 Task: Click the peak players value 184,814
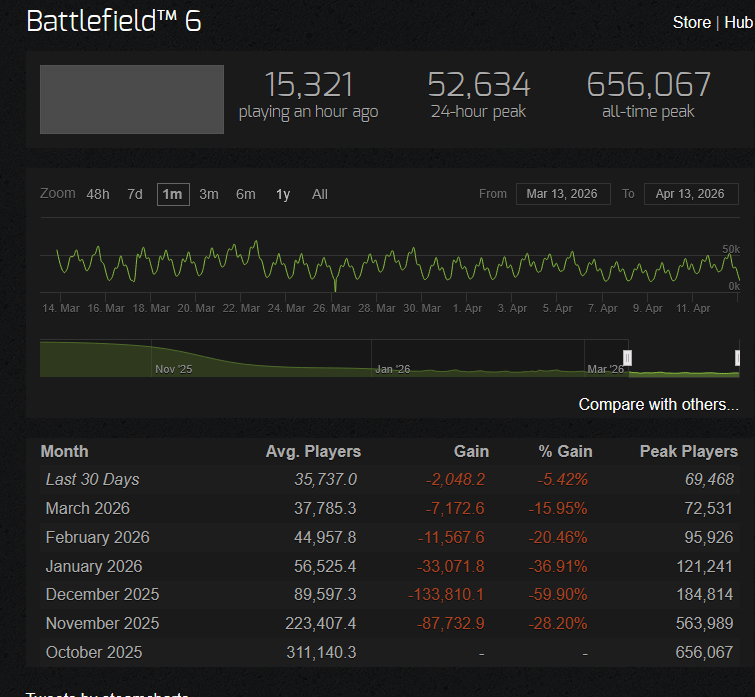point(705,594)
